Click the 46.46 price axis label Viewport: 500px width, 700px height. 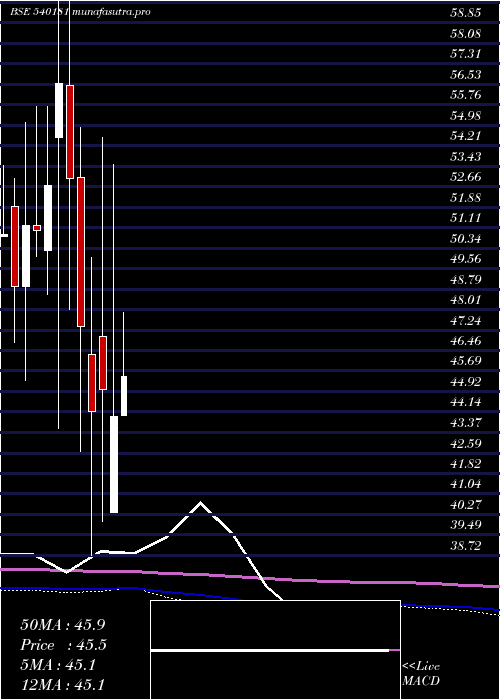click(465, 341)
